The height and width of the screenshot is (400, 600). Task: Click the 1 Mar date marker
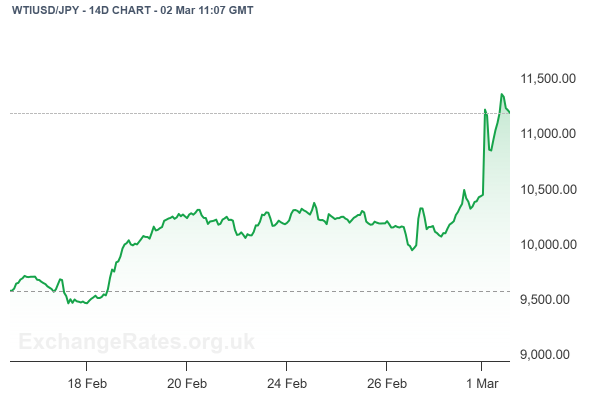[485, 383]
